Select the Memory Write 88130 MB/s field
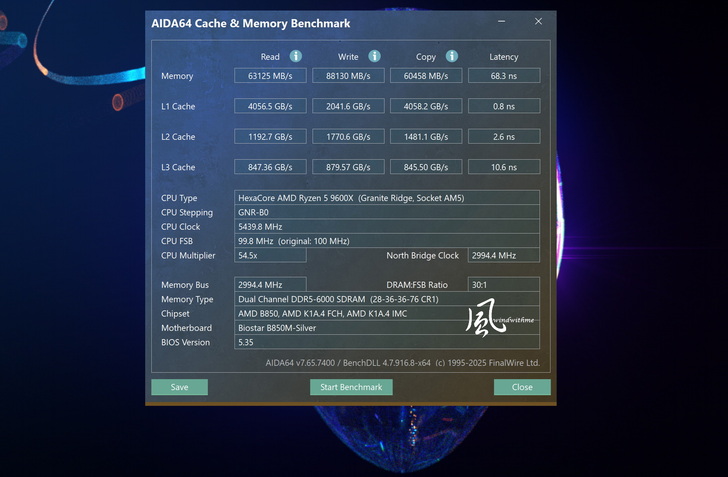The image size is (728, 477). pos(348,76)
